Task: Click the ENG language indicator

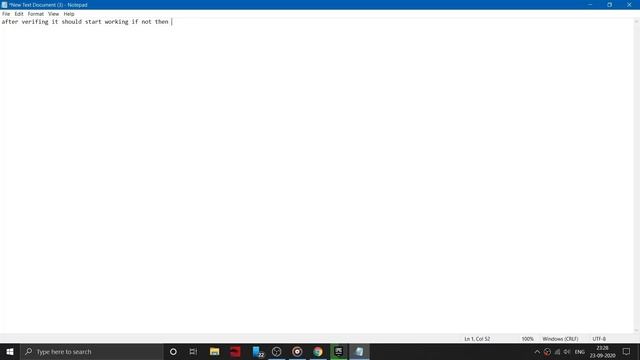Action: click(x=580, y=352)
